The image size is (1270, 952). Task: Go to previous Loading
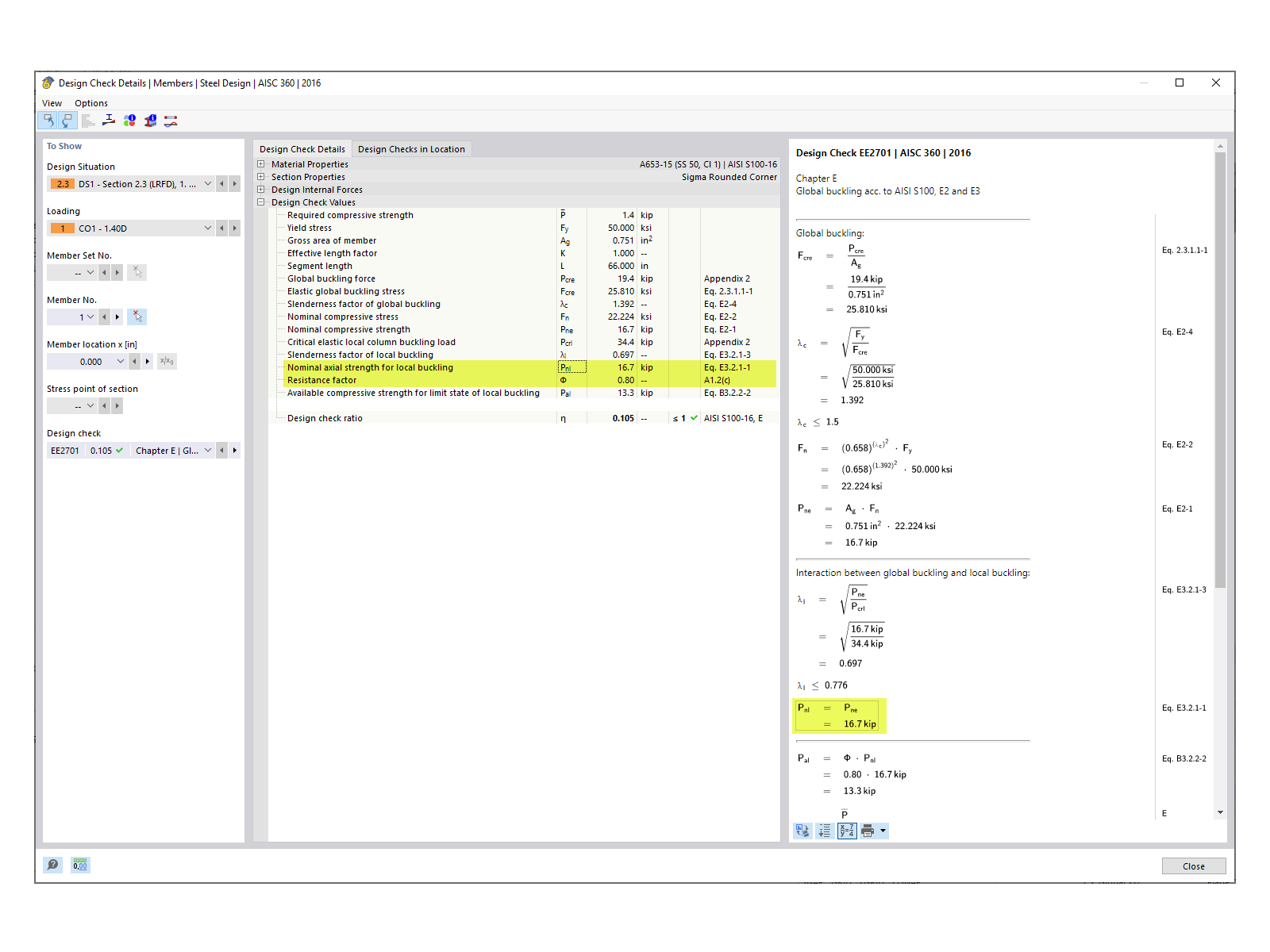click(x=222, y=228)
